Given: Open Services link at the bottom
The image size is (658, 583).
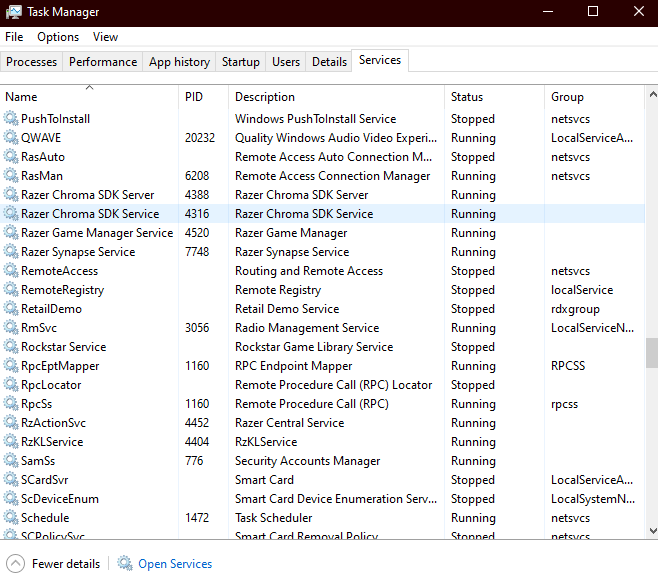Looking at the screenshot, I should (x=175, y=564).
